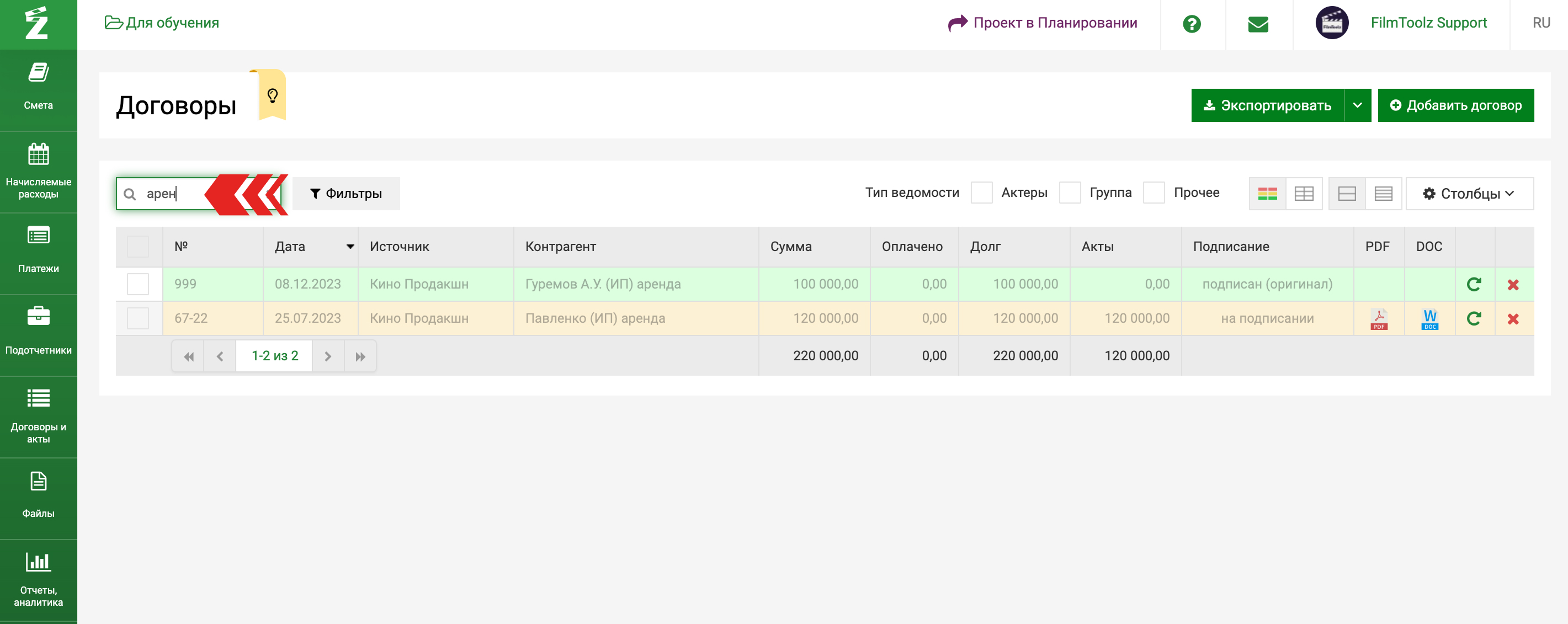
Task: Enable the Актеры checkbox
Action: click(981, 193)
